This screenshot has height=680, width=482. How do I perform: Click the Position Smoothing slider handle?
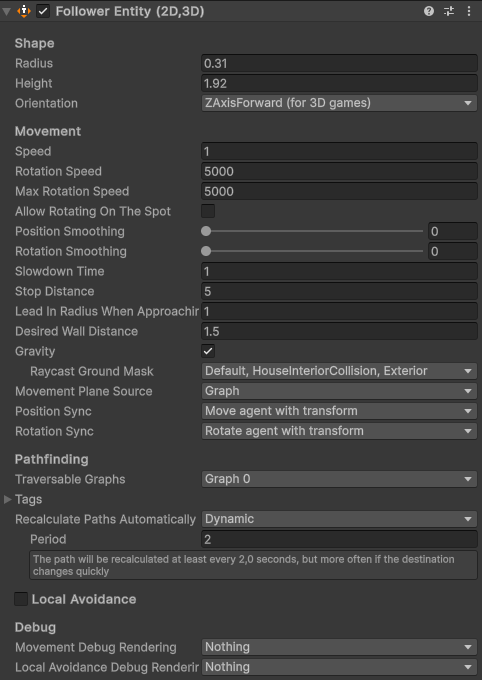(206, 231)
